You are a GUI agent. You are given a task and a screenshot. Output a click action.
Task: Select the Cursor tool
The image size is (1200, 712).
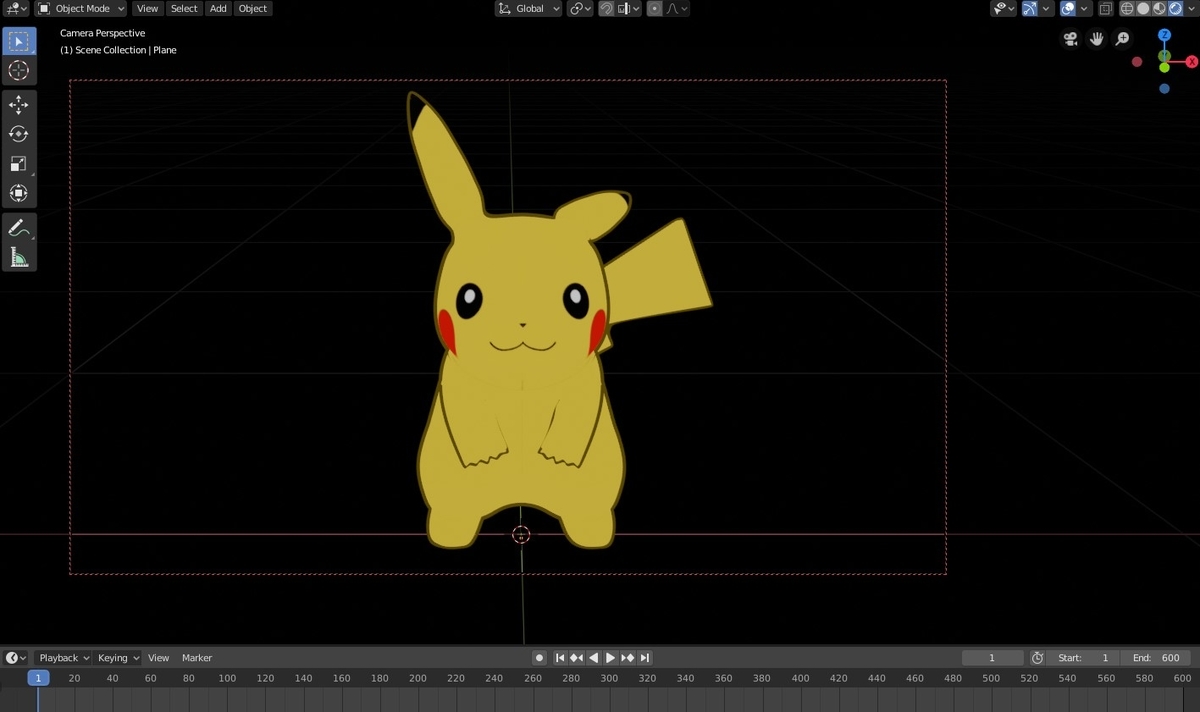pos(19,70)
